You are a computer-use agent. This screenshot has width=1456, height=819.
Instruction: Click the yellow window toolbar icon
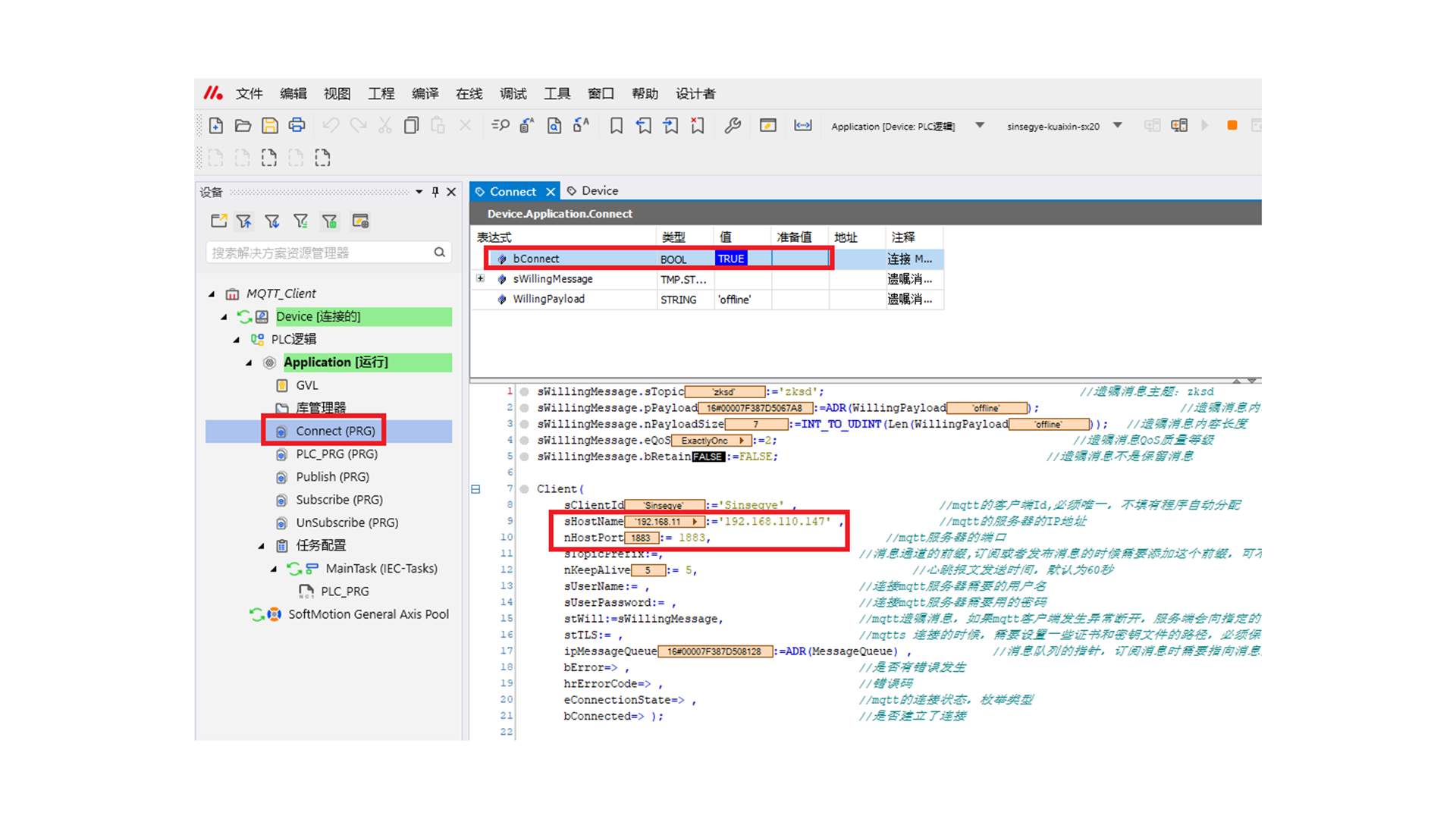768,126
